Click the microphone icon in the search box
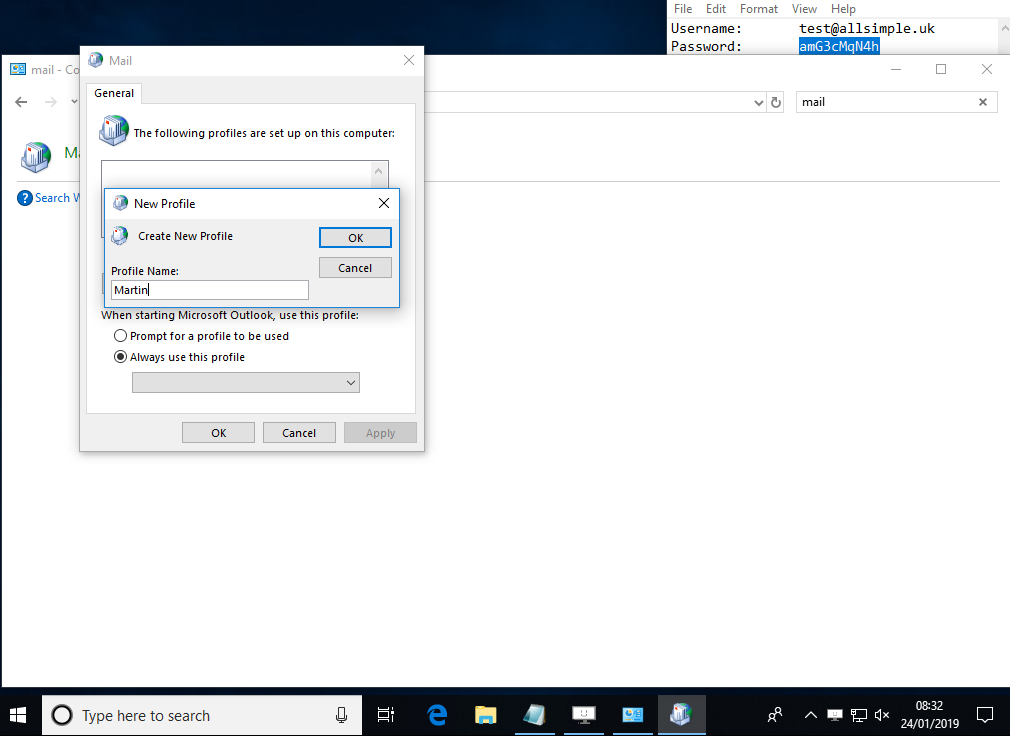This screenshot has width=1010, height=736. (341, 715)
